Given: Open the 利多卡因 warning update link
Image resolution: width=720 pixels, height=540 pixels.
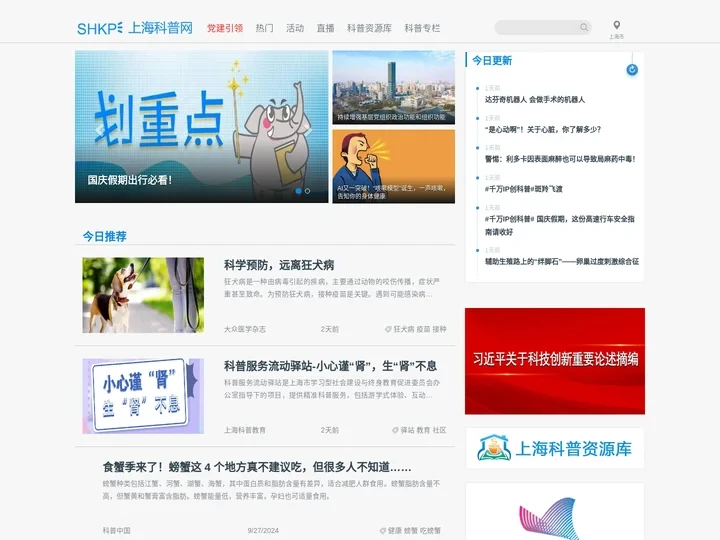Looking at the screenshot, I should 560,159.
